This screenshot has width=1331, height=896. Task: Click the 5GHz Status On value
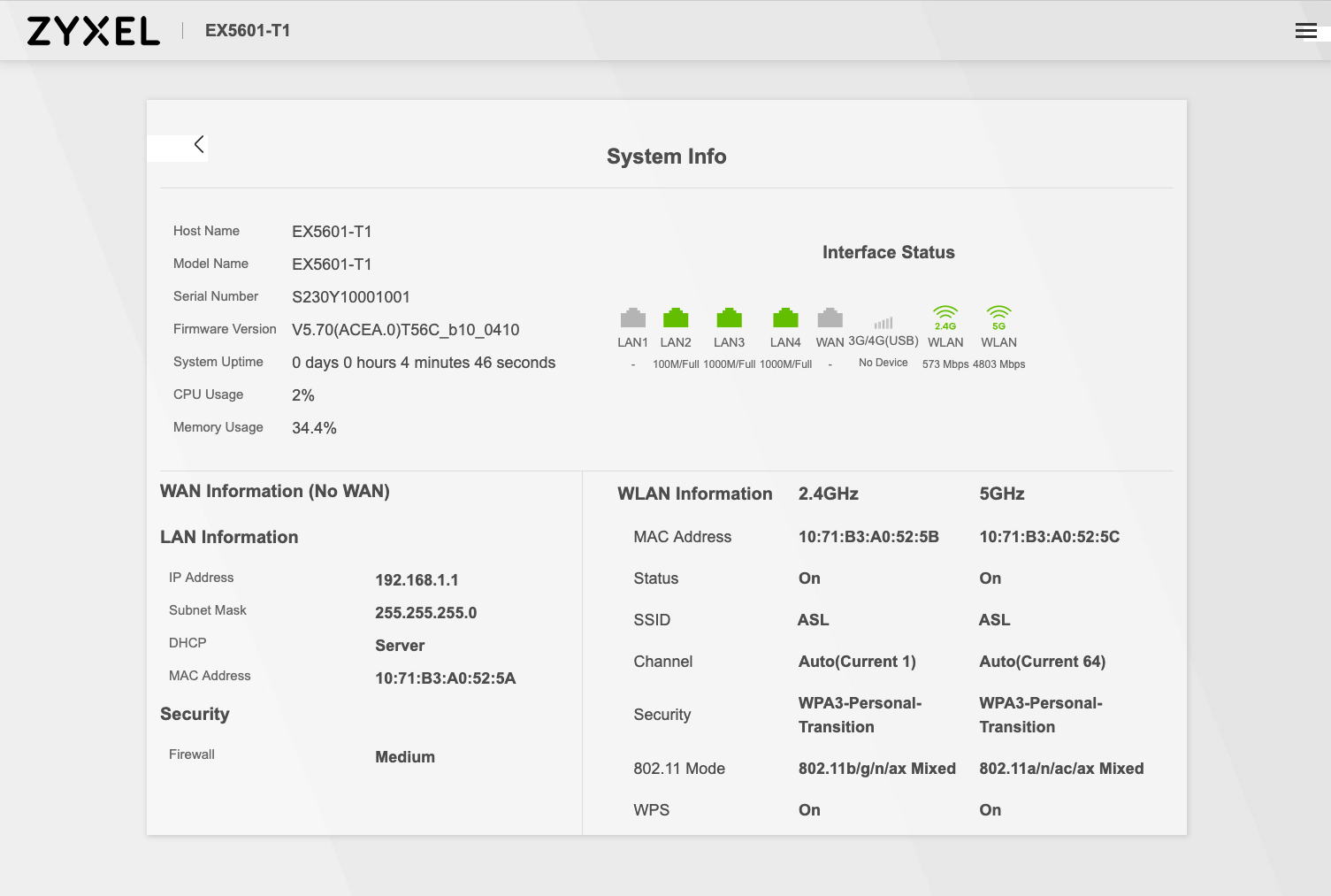pyautogui.click(x=991, y=578)
